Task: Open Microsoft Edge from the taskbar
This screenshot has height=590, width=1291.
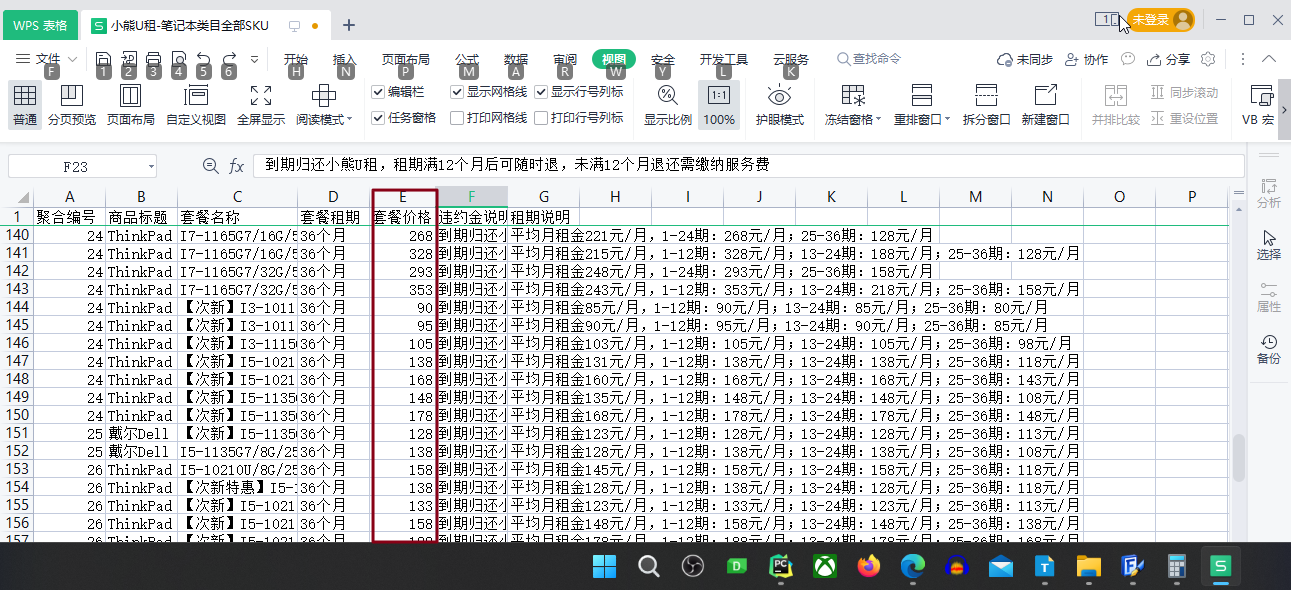Action: point(913,567)
